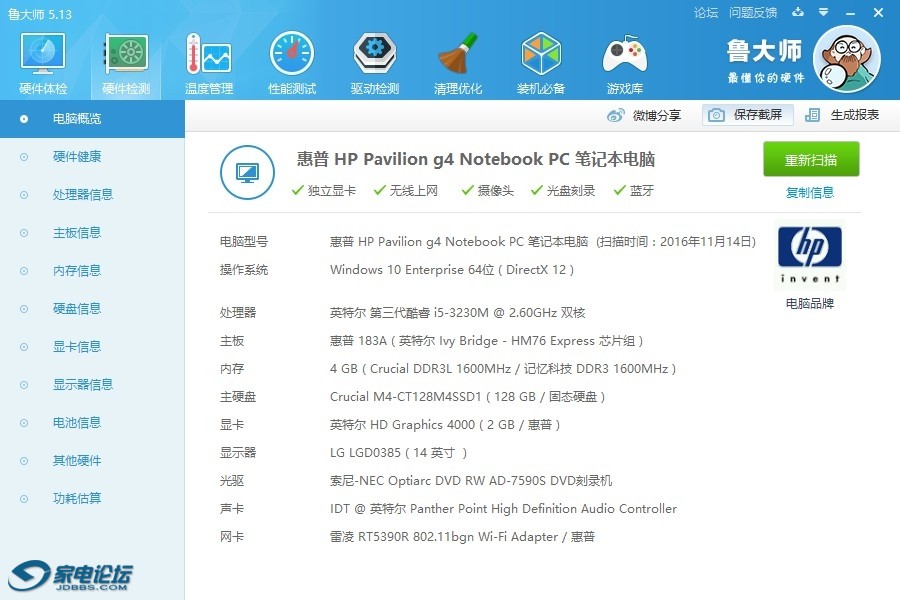Screen dimensions: 900x600
Task: Click the download tray icon in title bar
Action: tap(797, 12)
